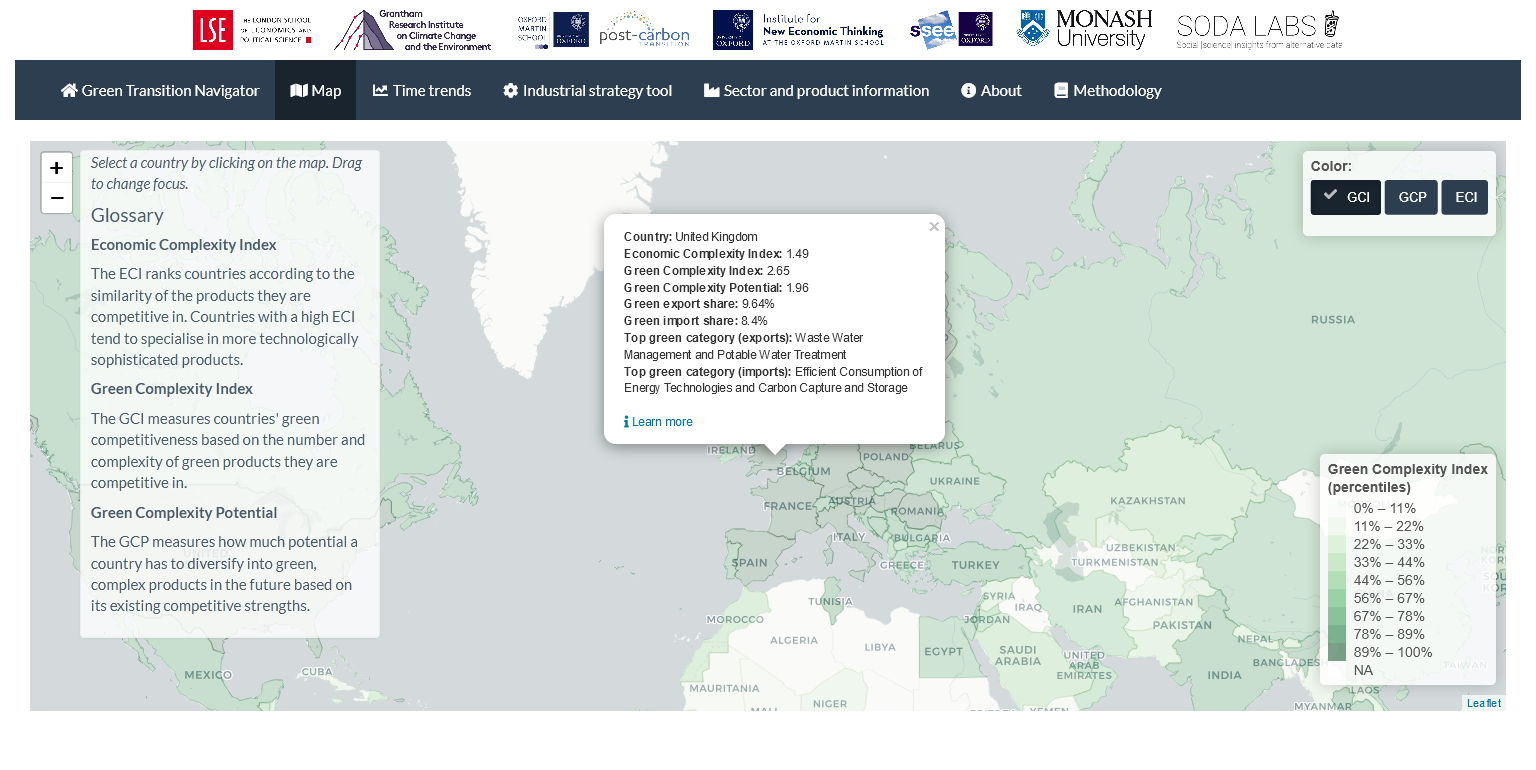The image size is (1536, 770).
Task: Switch map color to GCP
Action: coord(1411,197)
